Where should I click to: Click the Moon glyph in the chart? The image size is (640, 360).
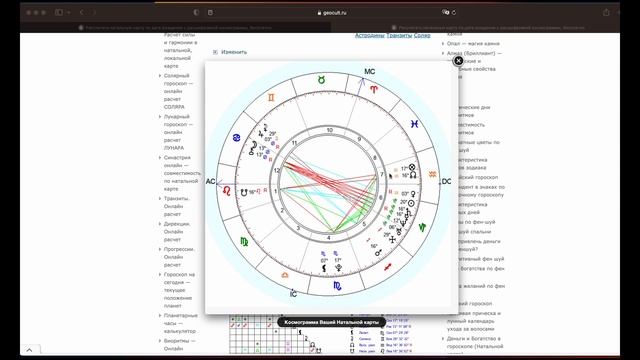pos(253,144)
